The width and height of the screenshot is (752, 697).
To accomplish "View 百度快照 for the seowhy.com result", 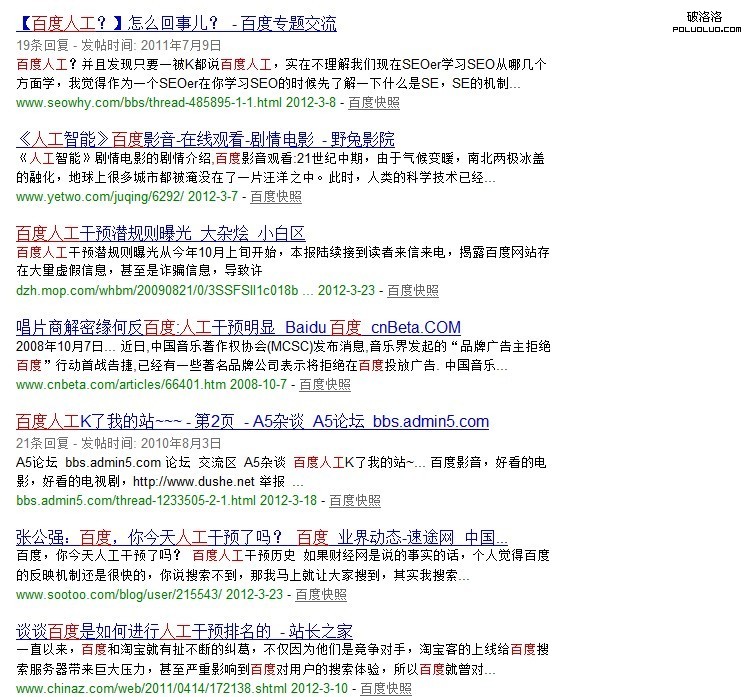I will click(374, 102).
